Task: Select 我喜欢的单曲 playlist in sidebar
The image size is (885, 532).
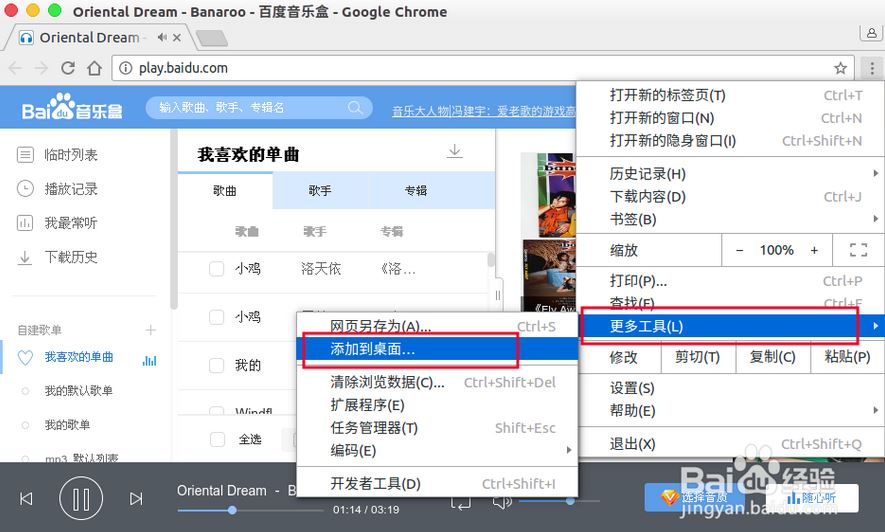Action: point(78,357)
